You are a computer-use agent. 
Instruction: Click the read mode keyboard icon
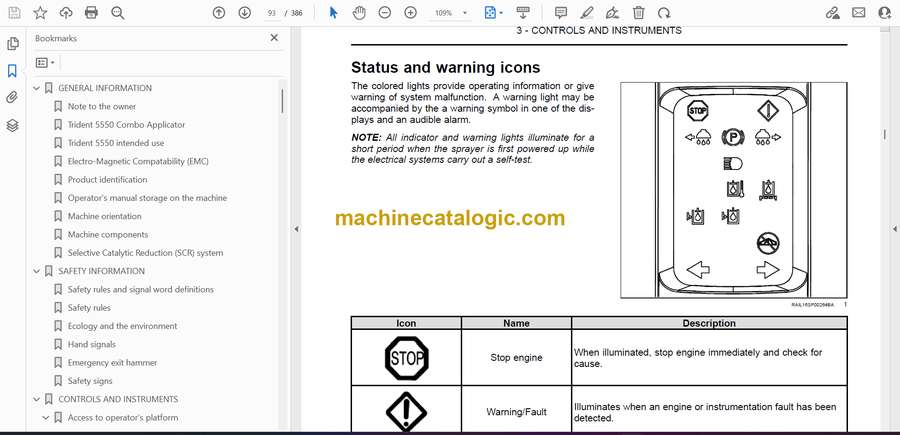522,13
